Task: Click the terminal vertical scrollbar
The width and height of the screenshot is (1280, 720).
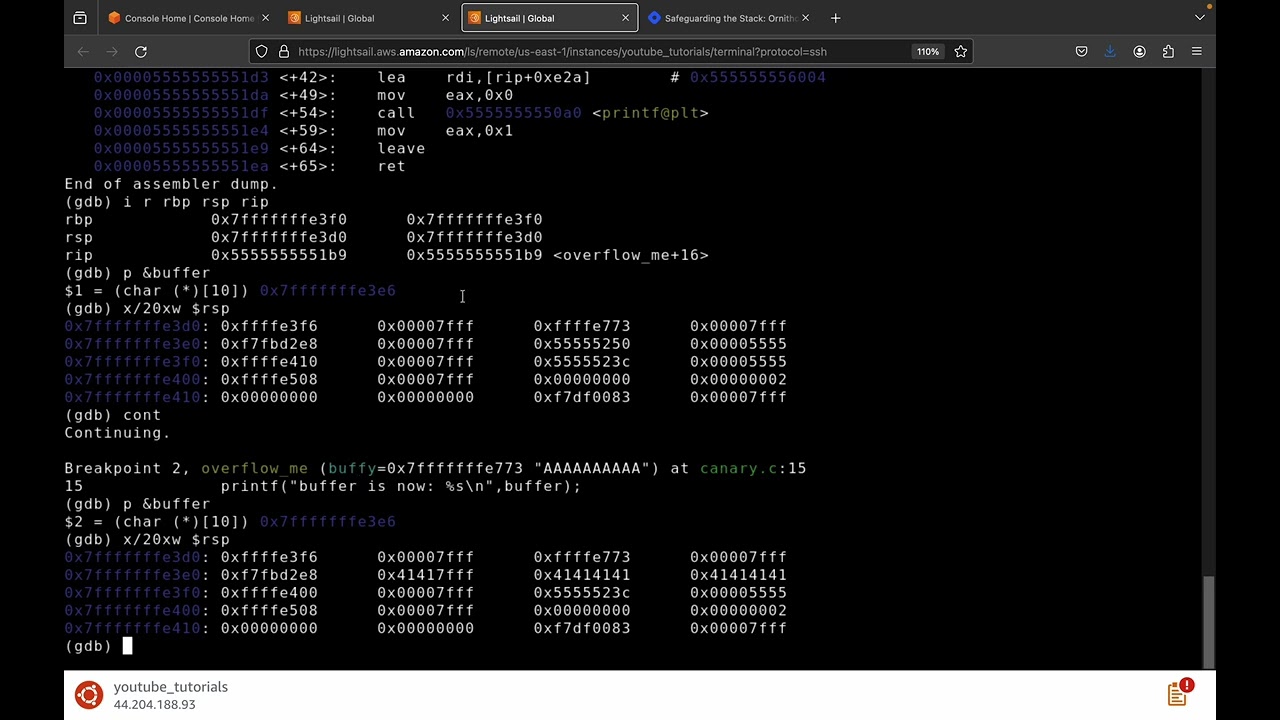Action: click(1208, 621)
